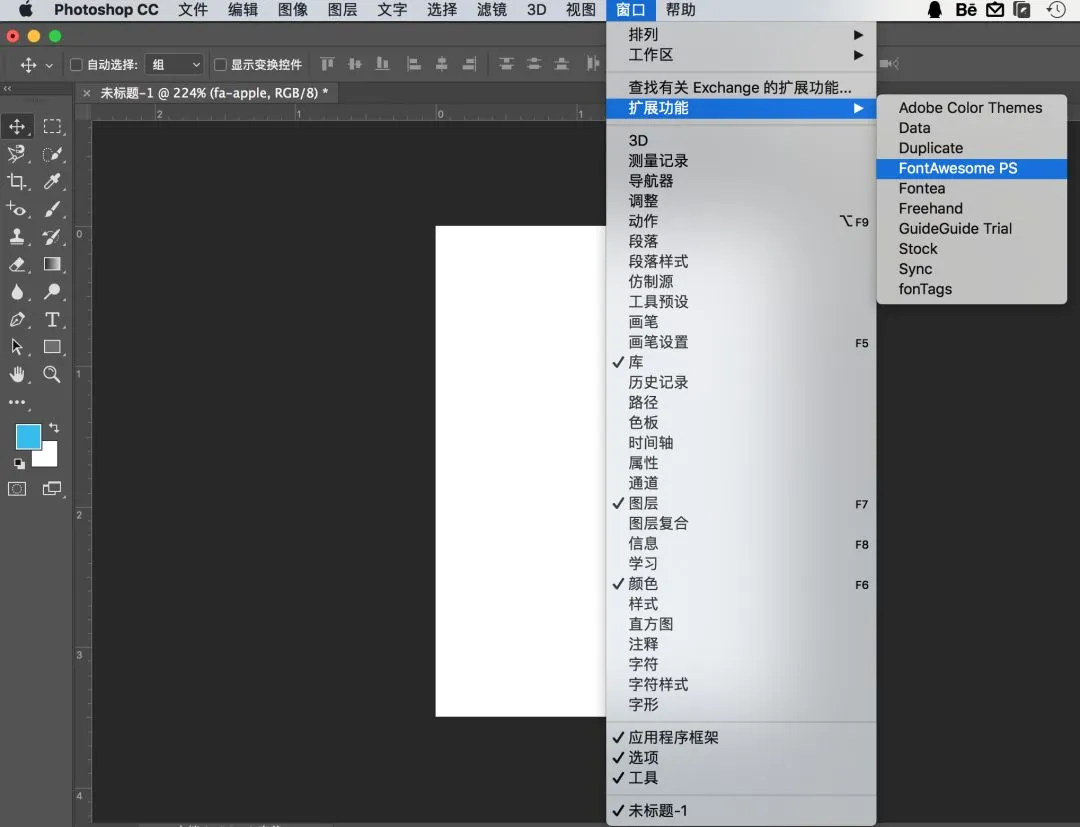1080x827 pixels.
Task: Open the 历史记录 panel entry
Action: coord(741,382)
